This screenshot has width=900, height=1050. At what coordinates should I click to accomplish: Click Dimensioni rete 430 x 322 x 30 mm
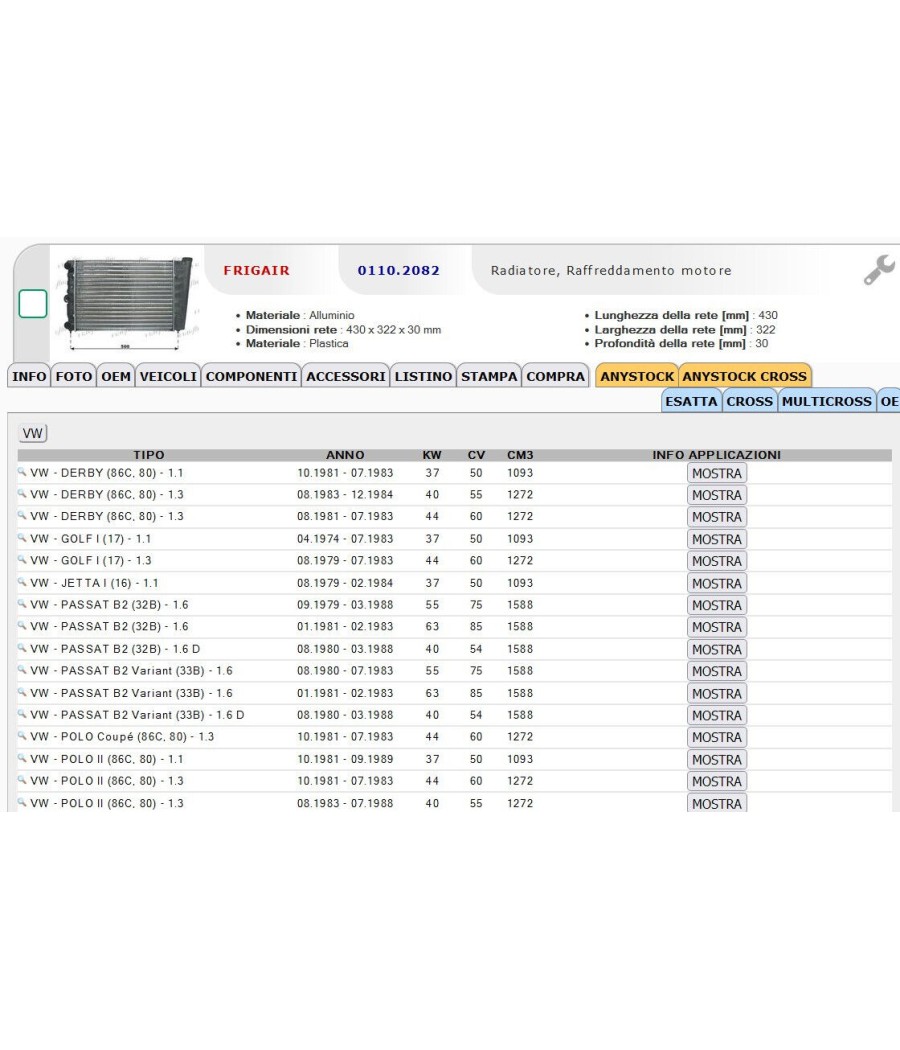pos(343,329)
